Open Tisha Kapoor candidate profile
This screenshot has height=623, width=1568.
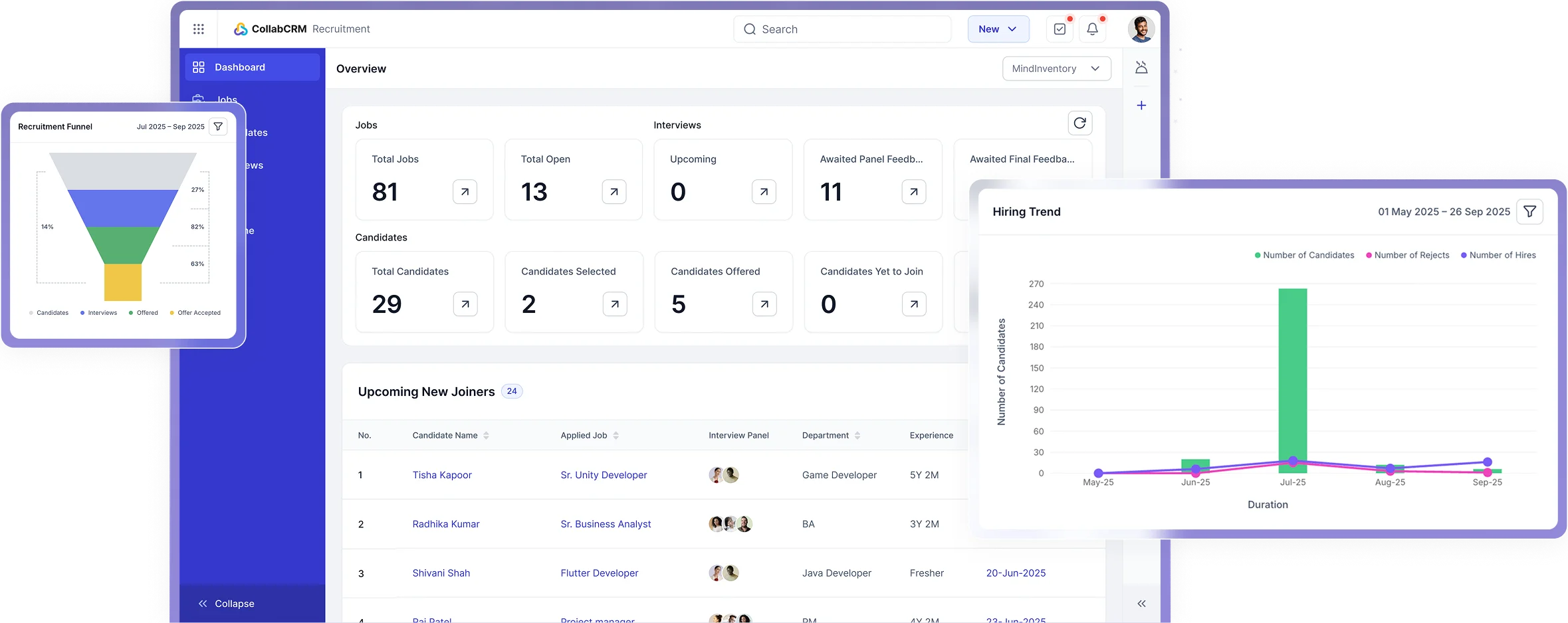pyautogui.click(x=442, y=475)
